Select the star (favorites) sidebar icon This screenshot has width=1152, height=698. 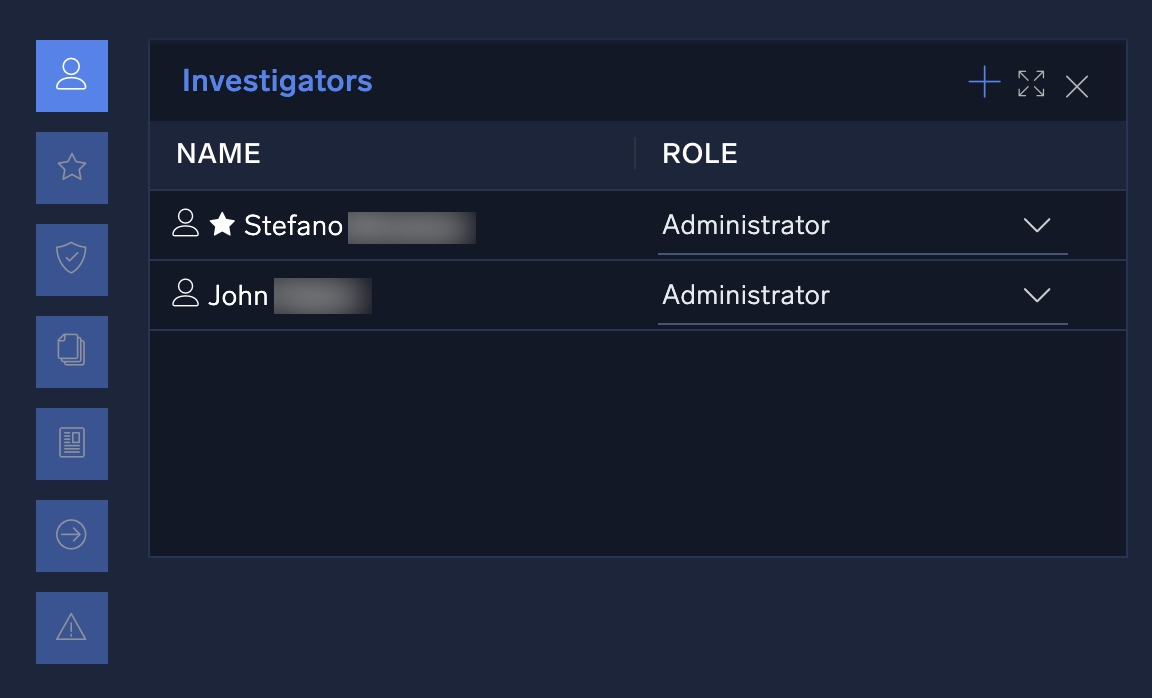pyautogui.click(x=71, y=168)
